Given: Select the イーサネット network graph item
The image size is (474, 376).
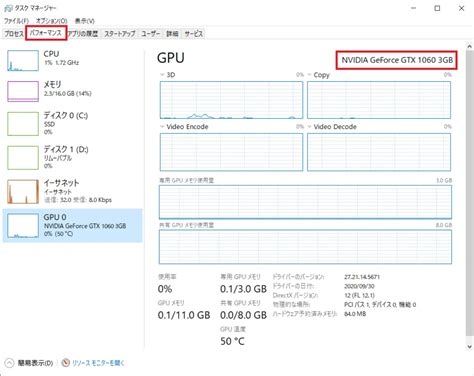Looking at the screenshot, I should [72, 191].
